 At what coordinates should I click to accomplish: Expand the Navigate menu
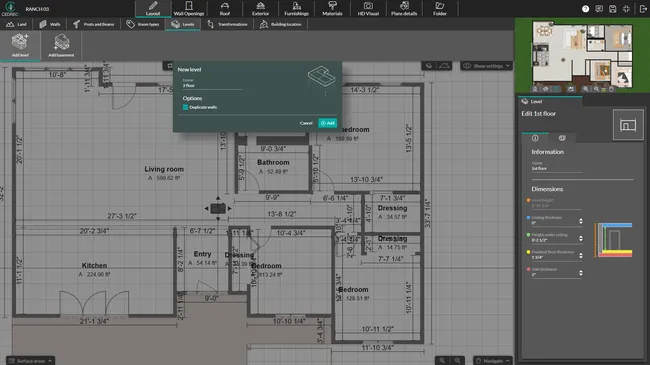492,360
